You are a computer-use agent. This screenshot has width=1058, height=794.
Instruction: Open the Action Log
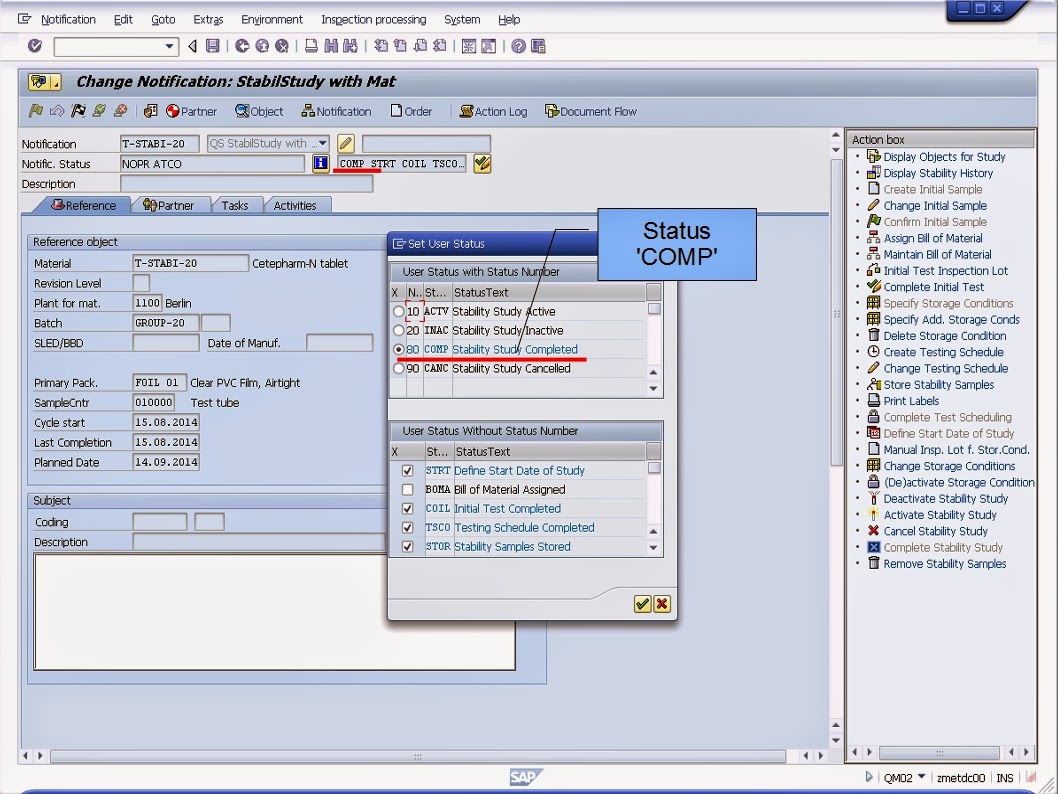coord(493,111)
